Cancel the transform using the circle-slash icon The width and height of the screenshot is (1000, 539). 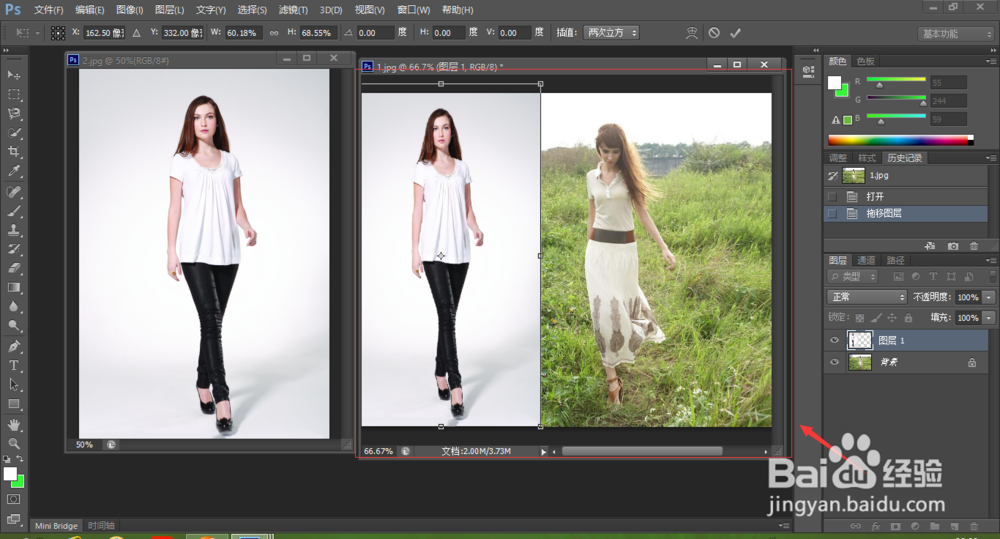pyautogui.click(x=714, y=33)
